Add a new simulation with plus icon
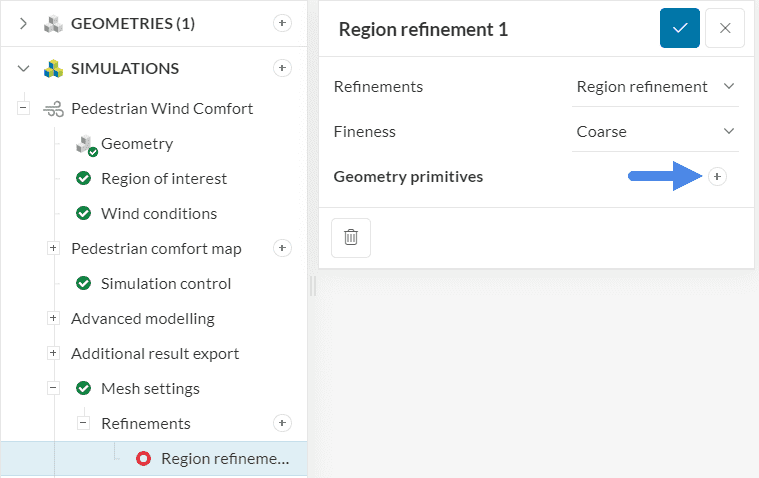Screen dimensions: 759x478 point(283,68)
